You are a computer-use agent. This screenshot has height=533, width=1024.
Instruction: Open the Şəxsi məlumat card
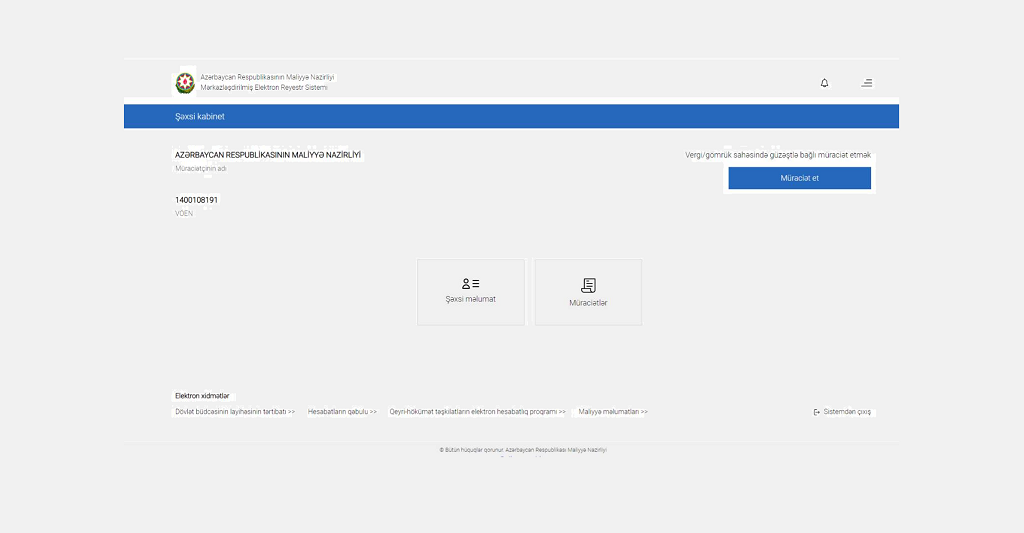click(x=471, y=292)
